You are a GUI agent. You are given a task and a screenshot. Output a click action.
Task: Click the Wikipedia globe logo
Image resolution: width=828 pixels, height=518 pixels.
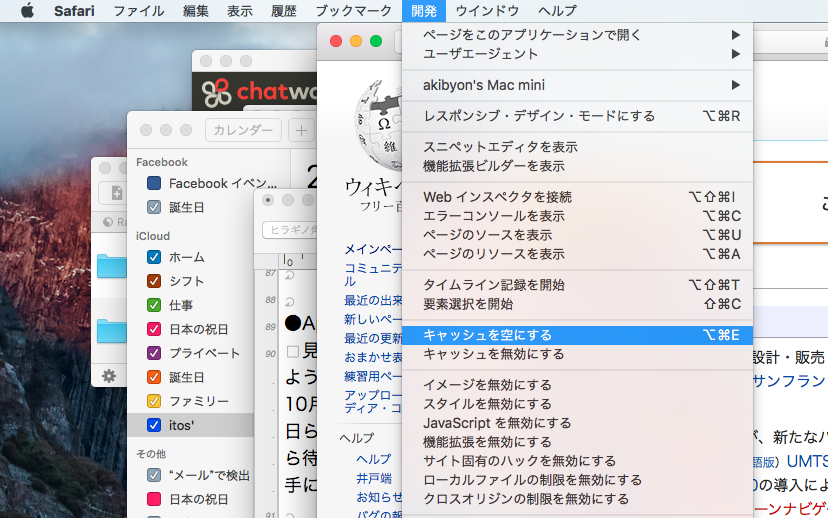[379, 125]
